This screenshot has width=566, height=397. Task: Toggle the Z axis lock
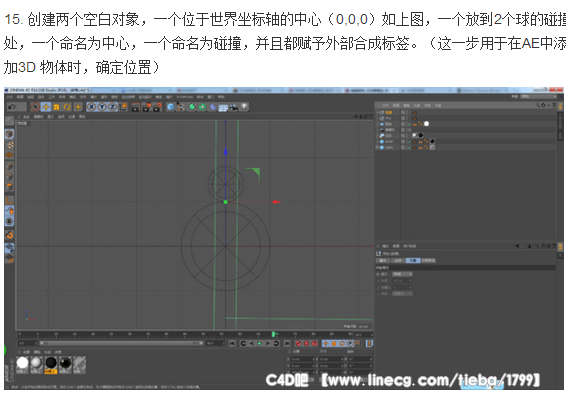[x=112, y=107]
